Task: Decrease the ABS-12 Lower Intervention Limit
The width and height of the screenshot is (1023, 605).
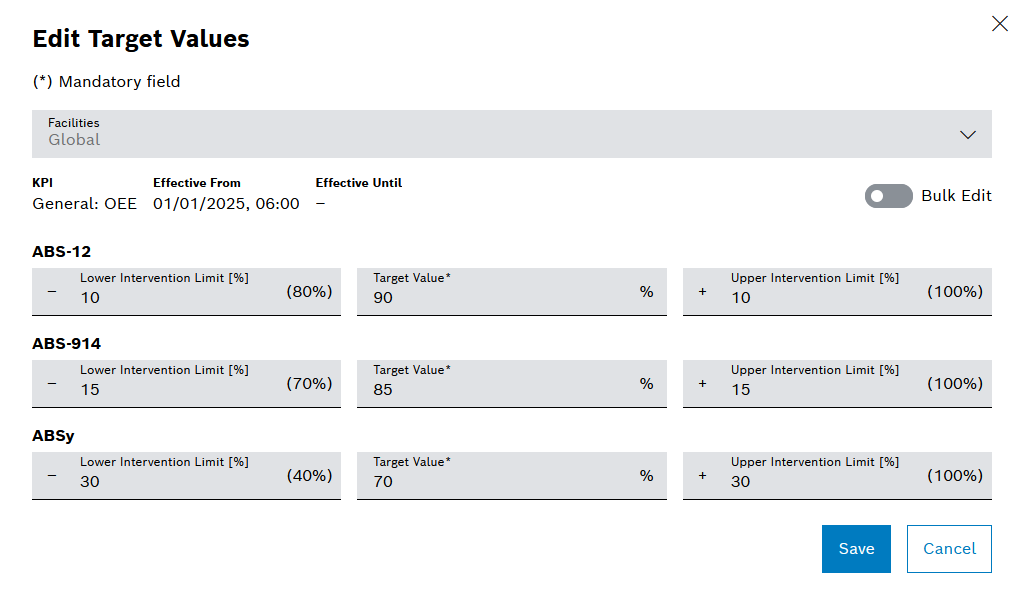Action: pos(52,291)
